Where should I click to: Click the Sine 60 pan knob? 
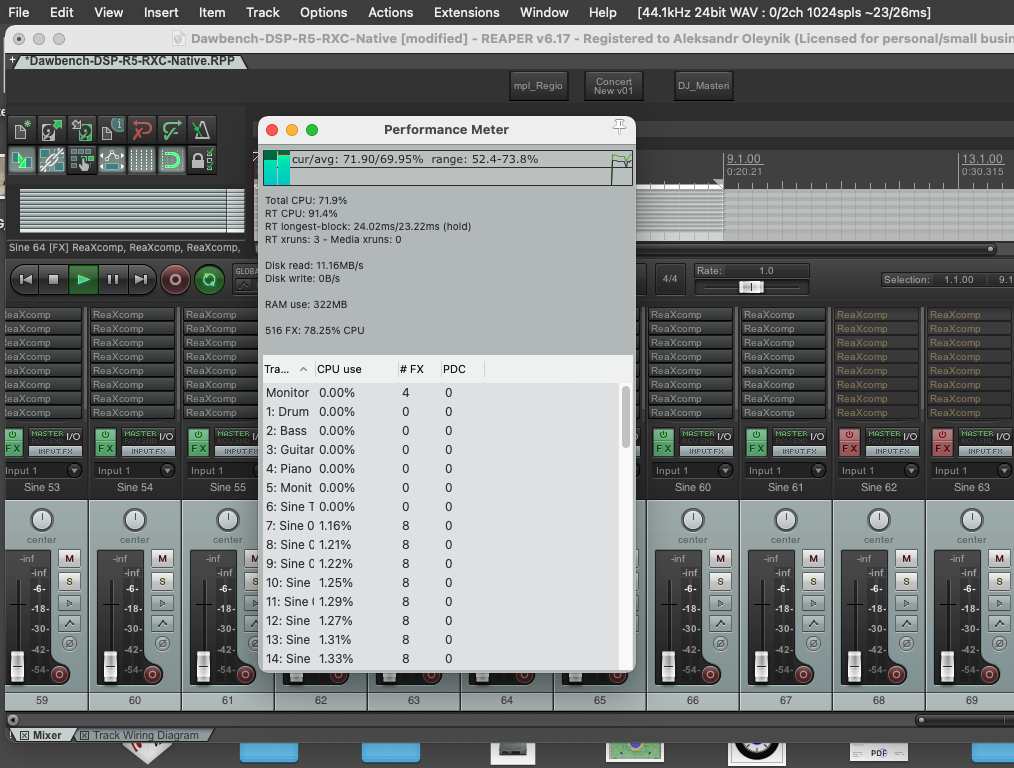693,520
